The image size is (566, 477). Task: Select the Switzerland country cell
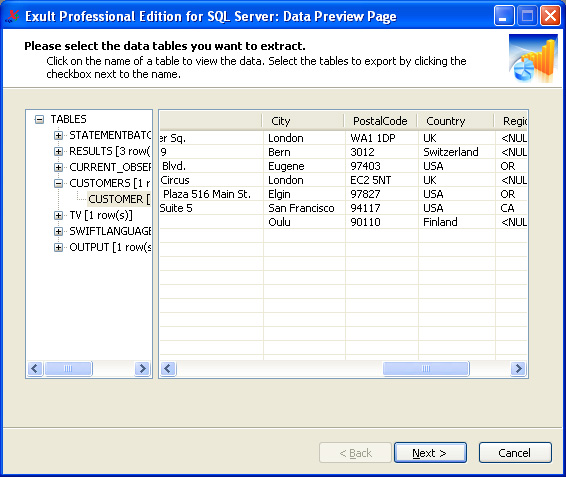click(457, 152)
